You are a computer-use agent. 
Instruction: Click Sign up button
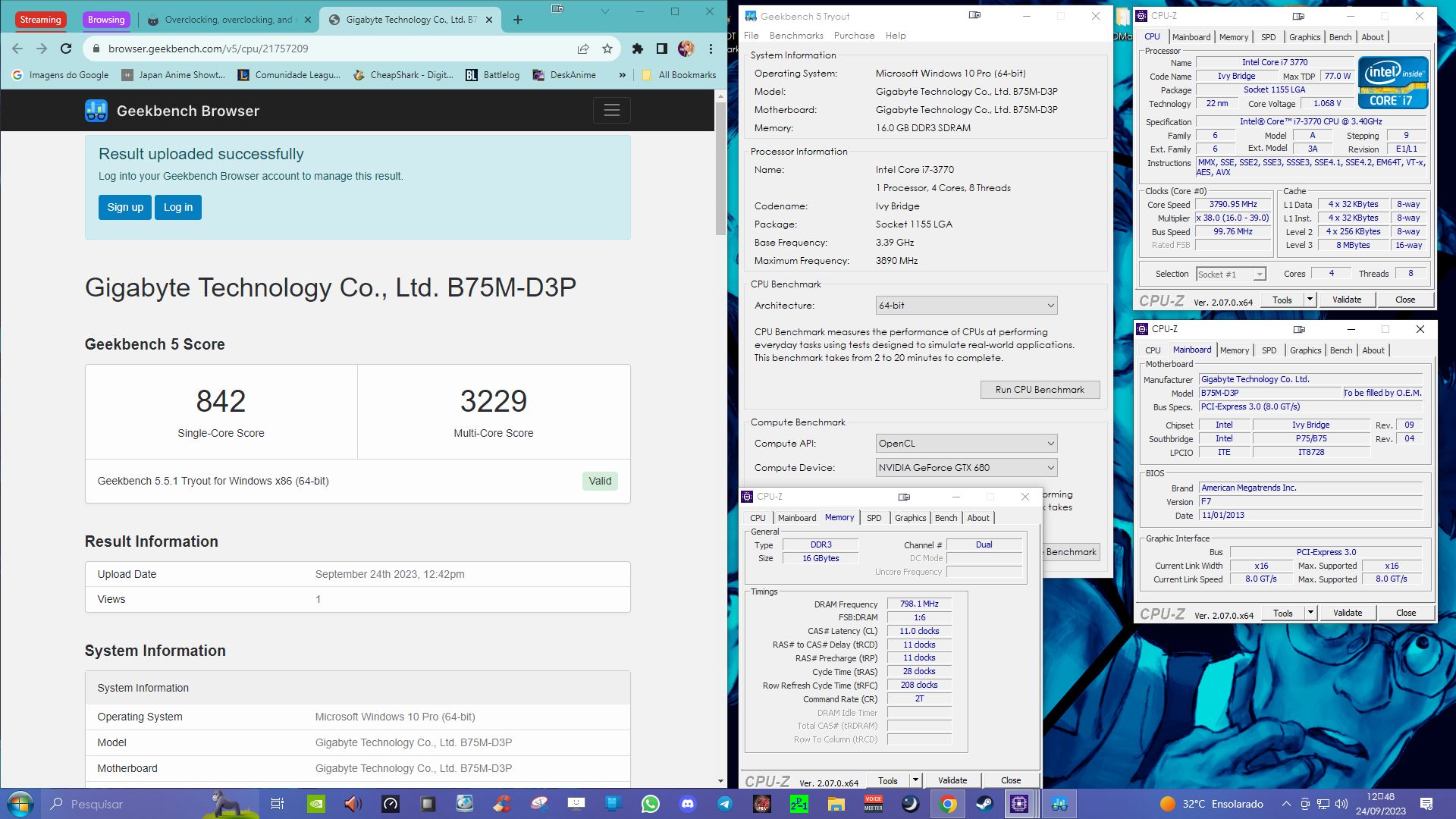point(125,207)
